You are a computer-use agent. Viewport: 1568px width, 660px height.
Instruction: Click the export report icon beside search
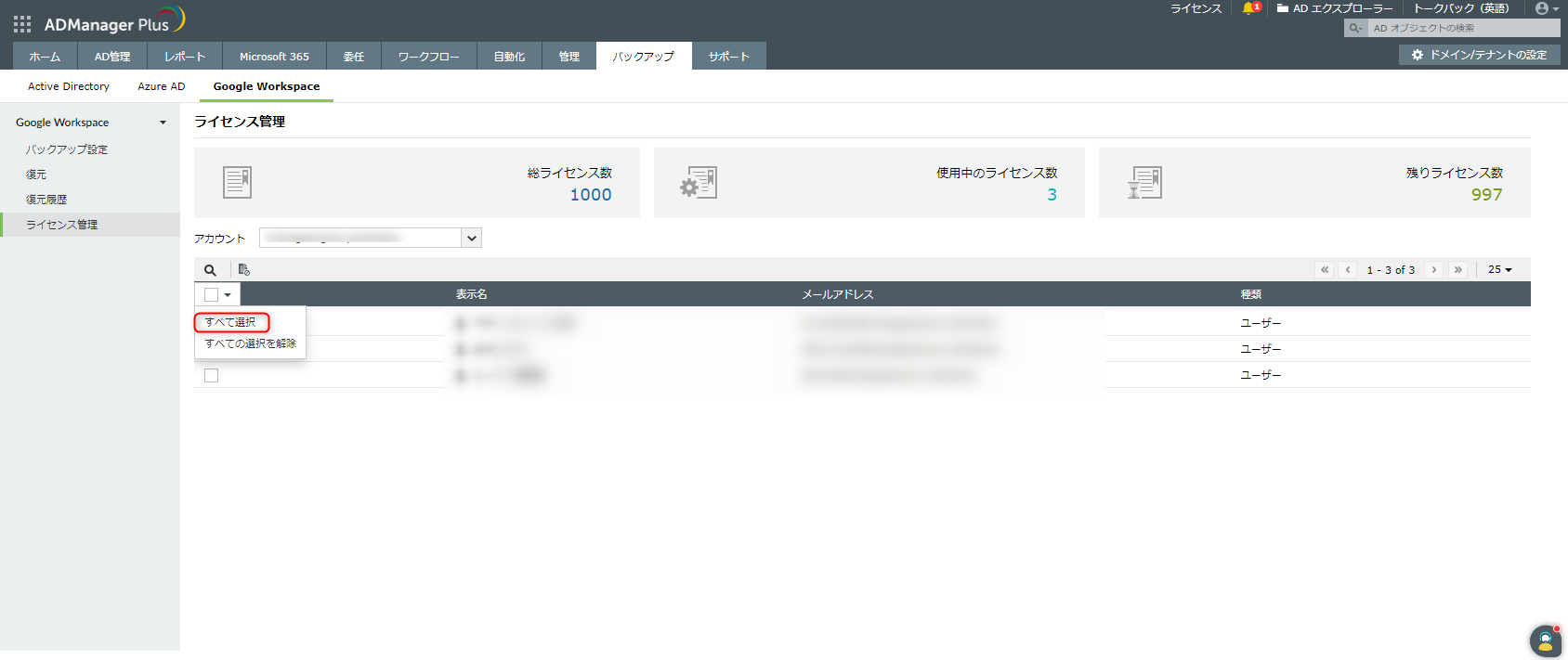[243, 270]
